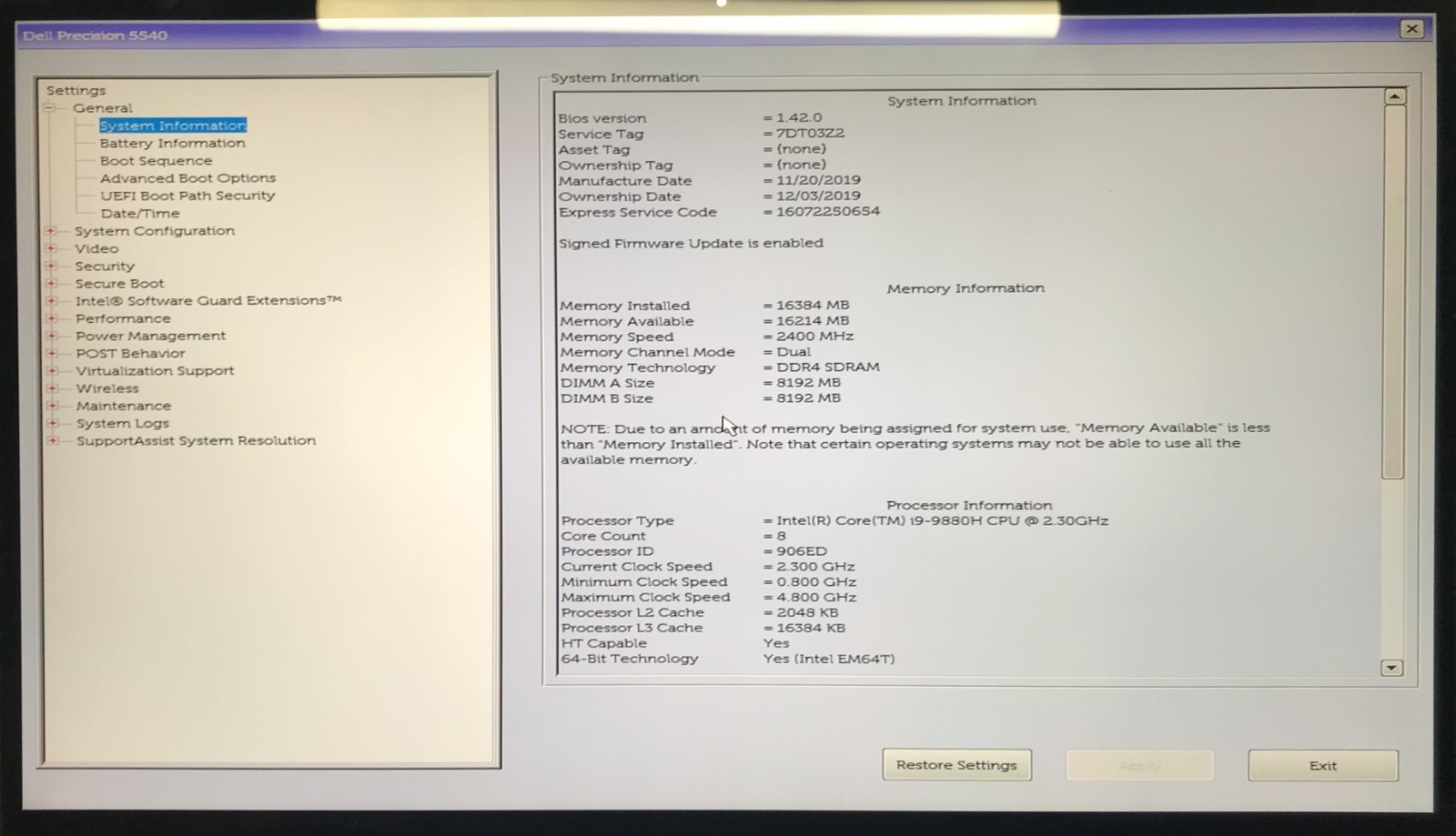
Task: Open Advanced Boot Options
Action: click(187, 178)
